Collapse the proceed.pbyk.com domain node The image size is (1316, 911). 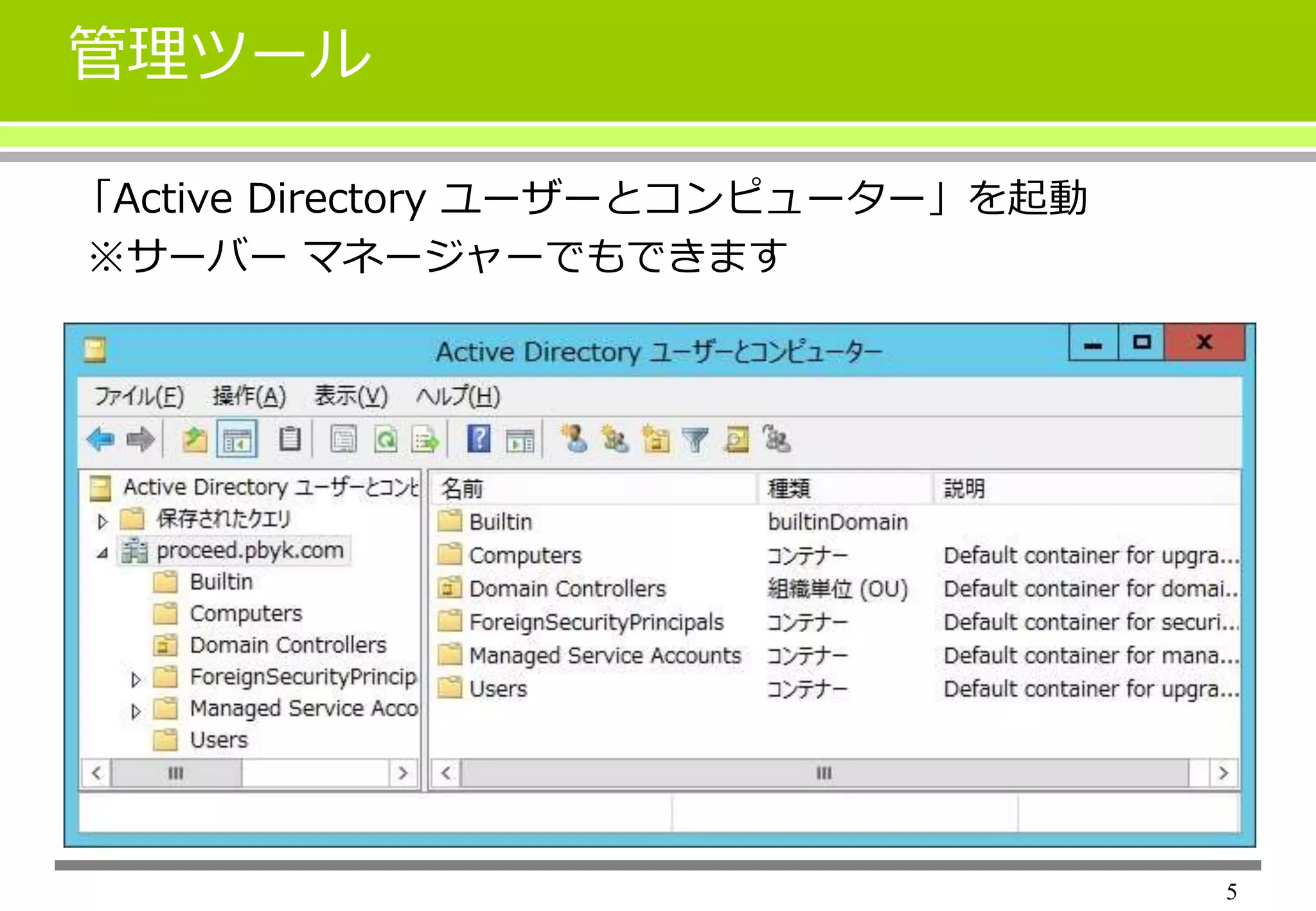tap(102, 553)
